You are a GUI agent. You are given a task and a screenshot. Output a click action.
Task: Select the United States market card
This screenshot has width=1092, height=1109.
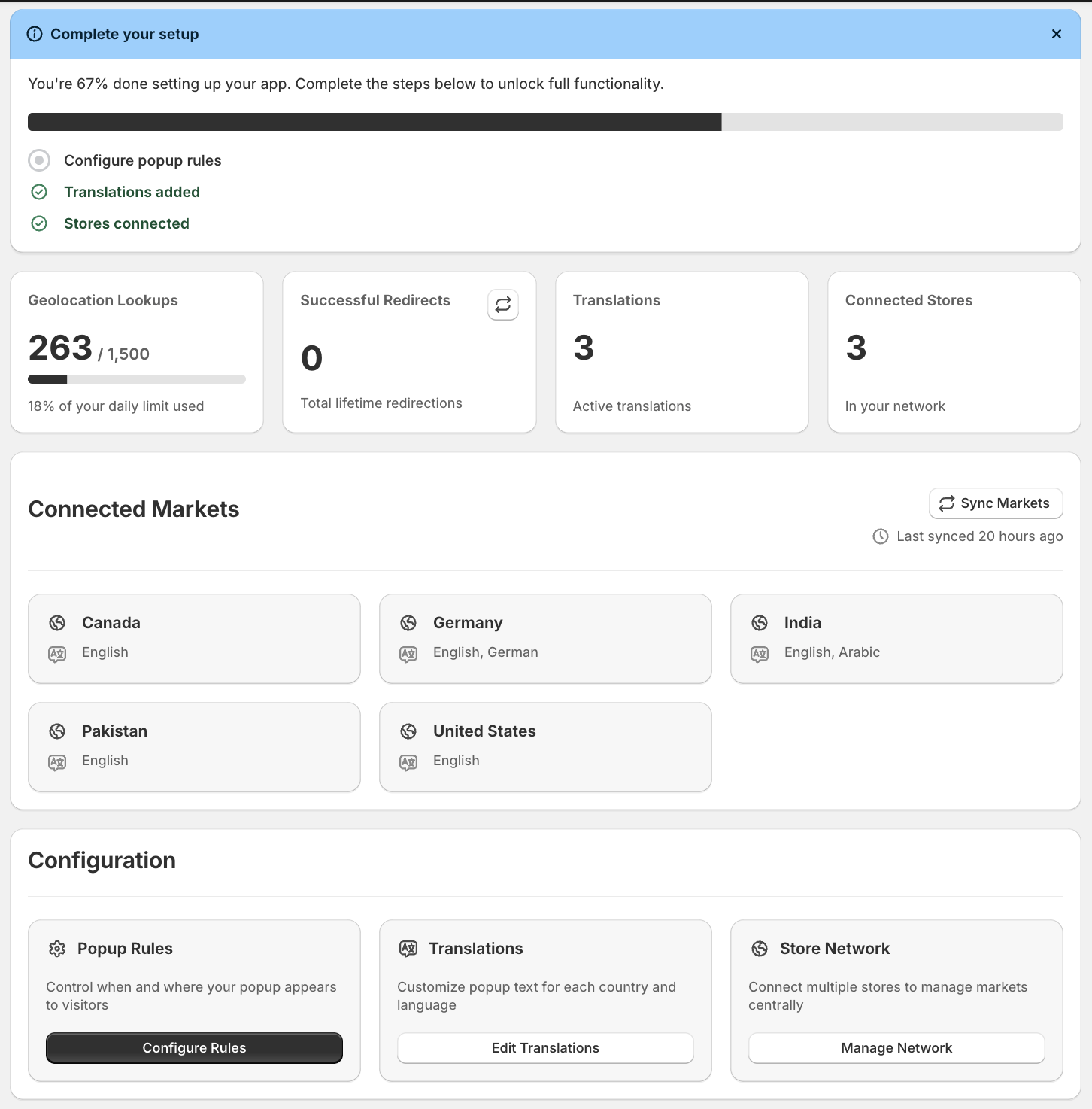[545, 746]
